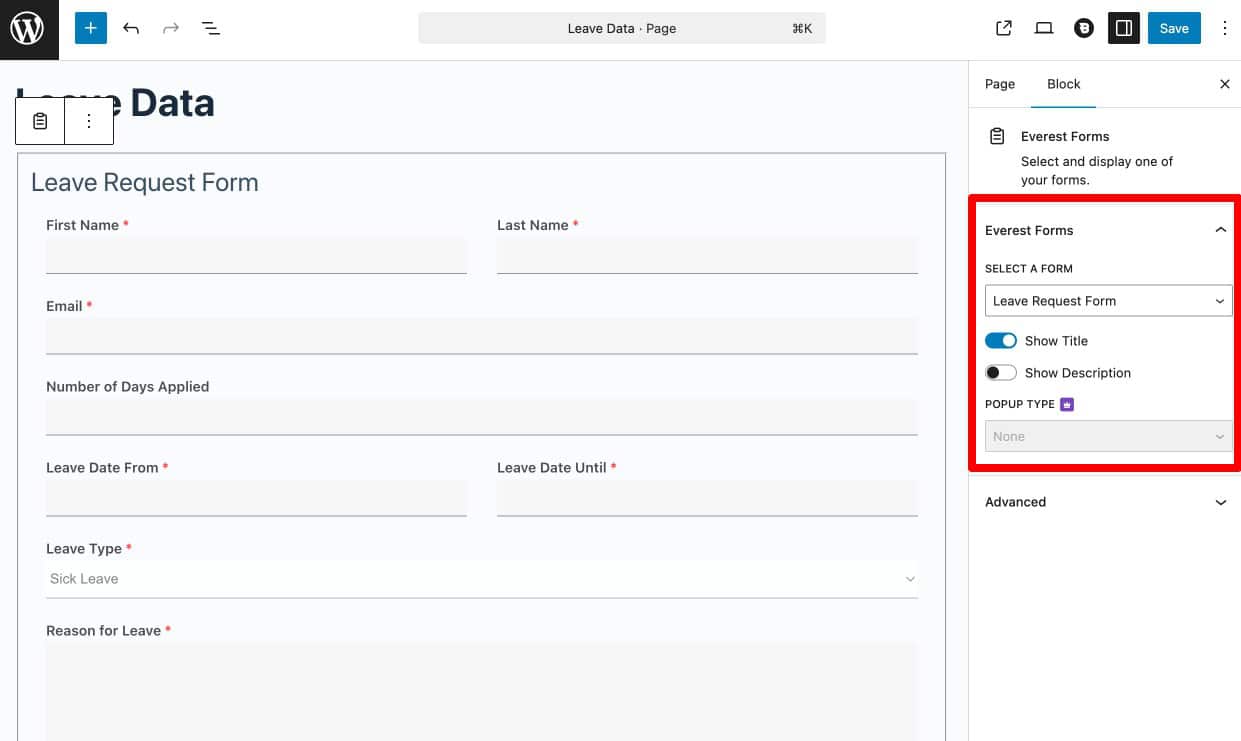1241x741 pixels.
Task: Switch to the Block tab
Action: [1064, 84]
